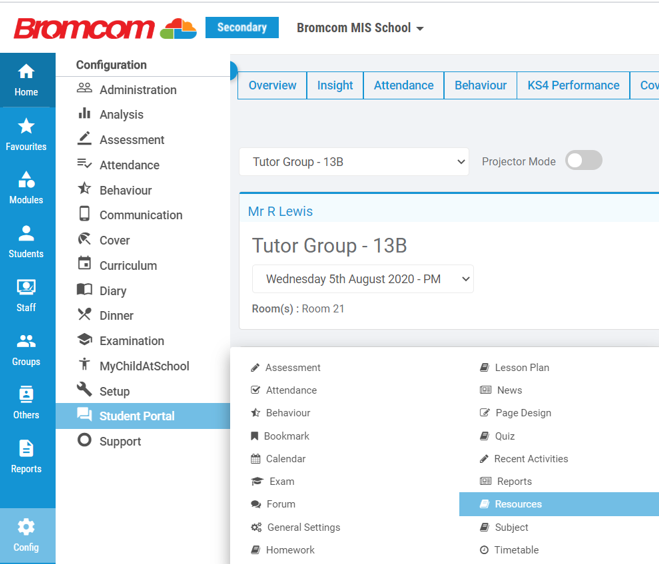The height and width of the screenshot is (564, 659).
Task: Expand the Bromcom MIS School dropdown
Action: [x=360, y=28]
